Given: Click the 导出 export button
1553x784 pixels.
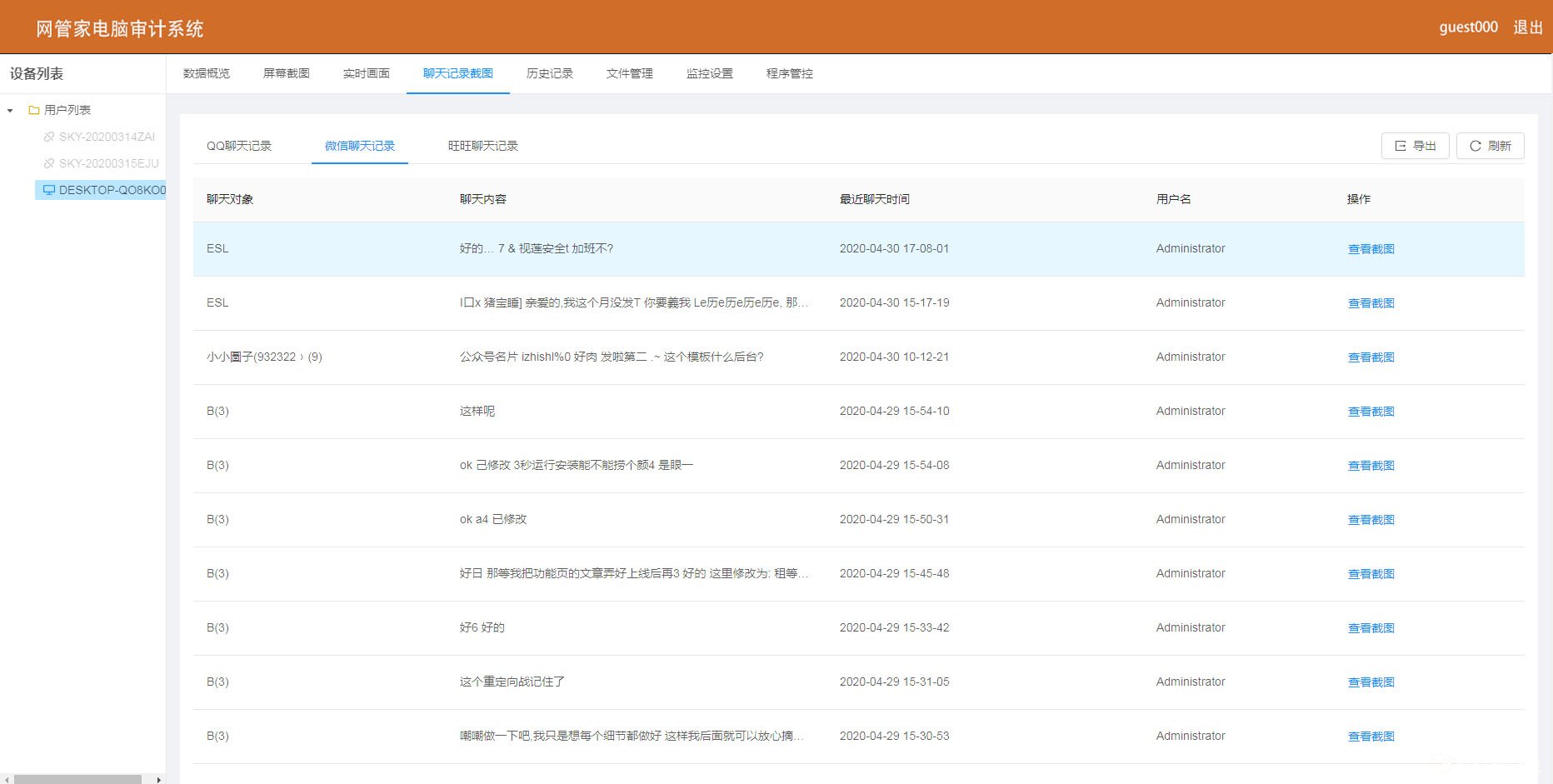Looking at the screenshot, I should click(1416, 146).
